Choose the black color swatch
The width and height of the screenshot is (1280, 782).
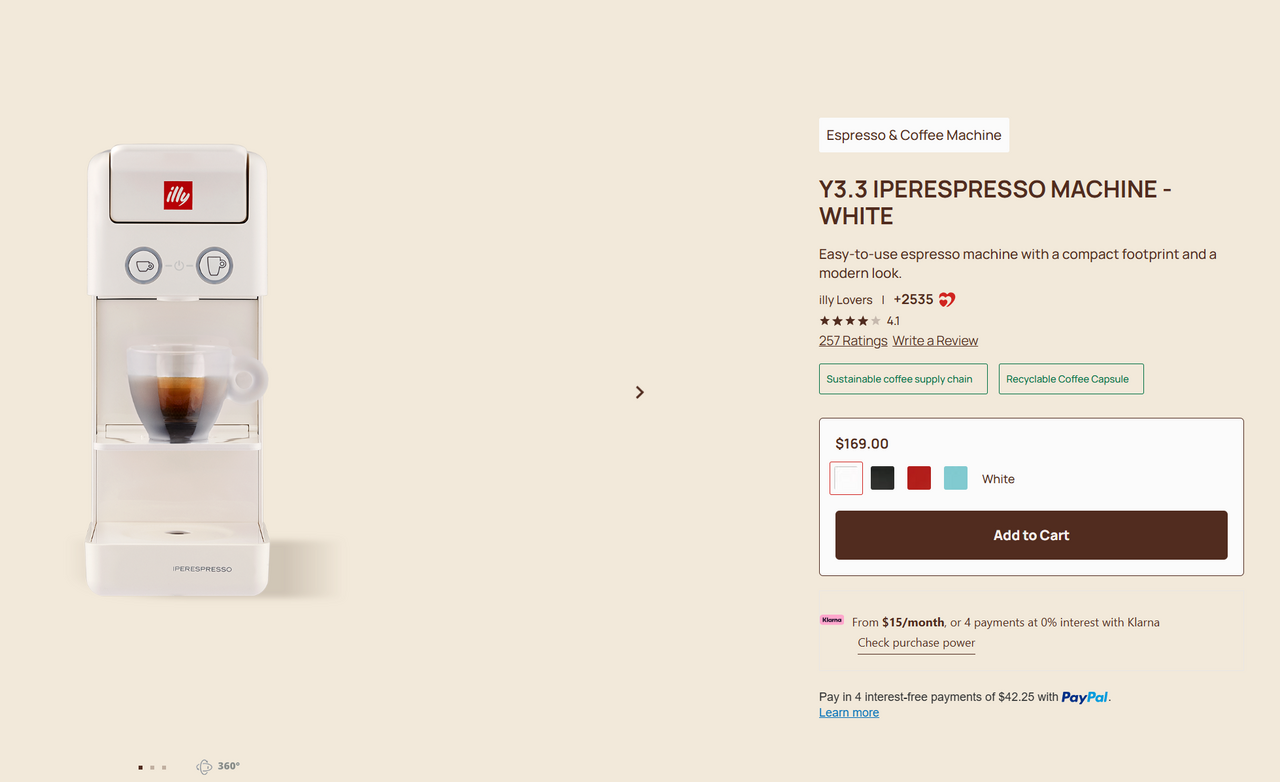(x=882, y=478)
